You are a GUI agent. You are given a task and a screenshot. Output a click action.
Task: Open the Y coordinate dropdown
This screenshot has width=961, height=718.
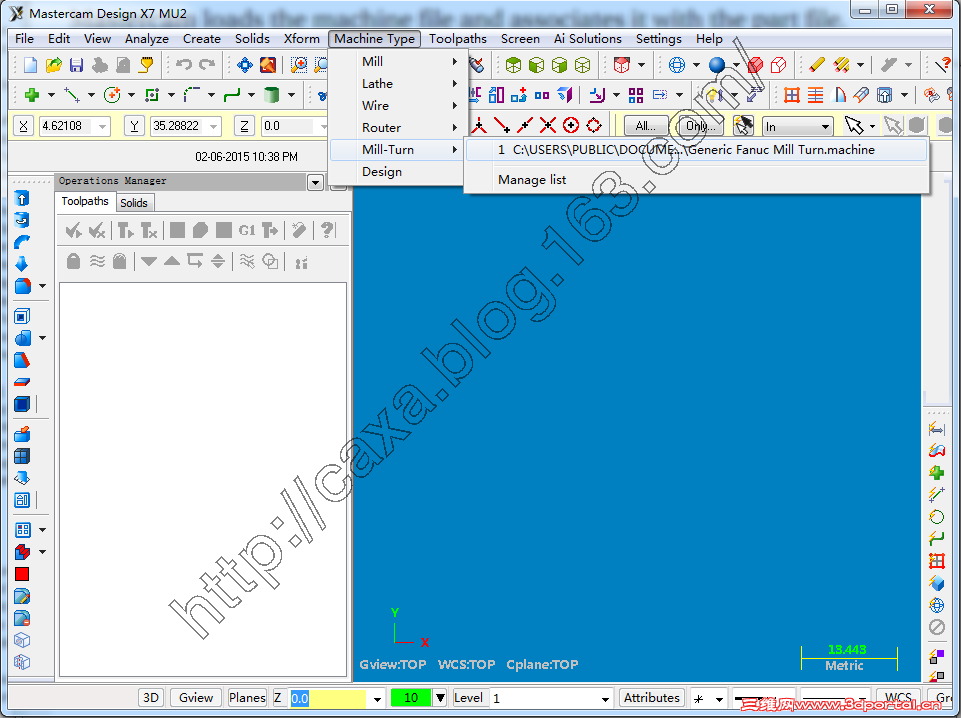click(214, 126)
